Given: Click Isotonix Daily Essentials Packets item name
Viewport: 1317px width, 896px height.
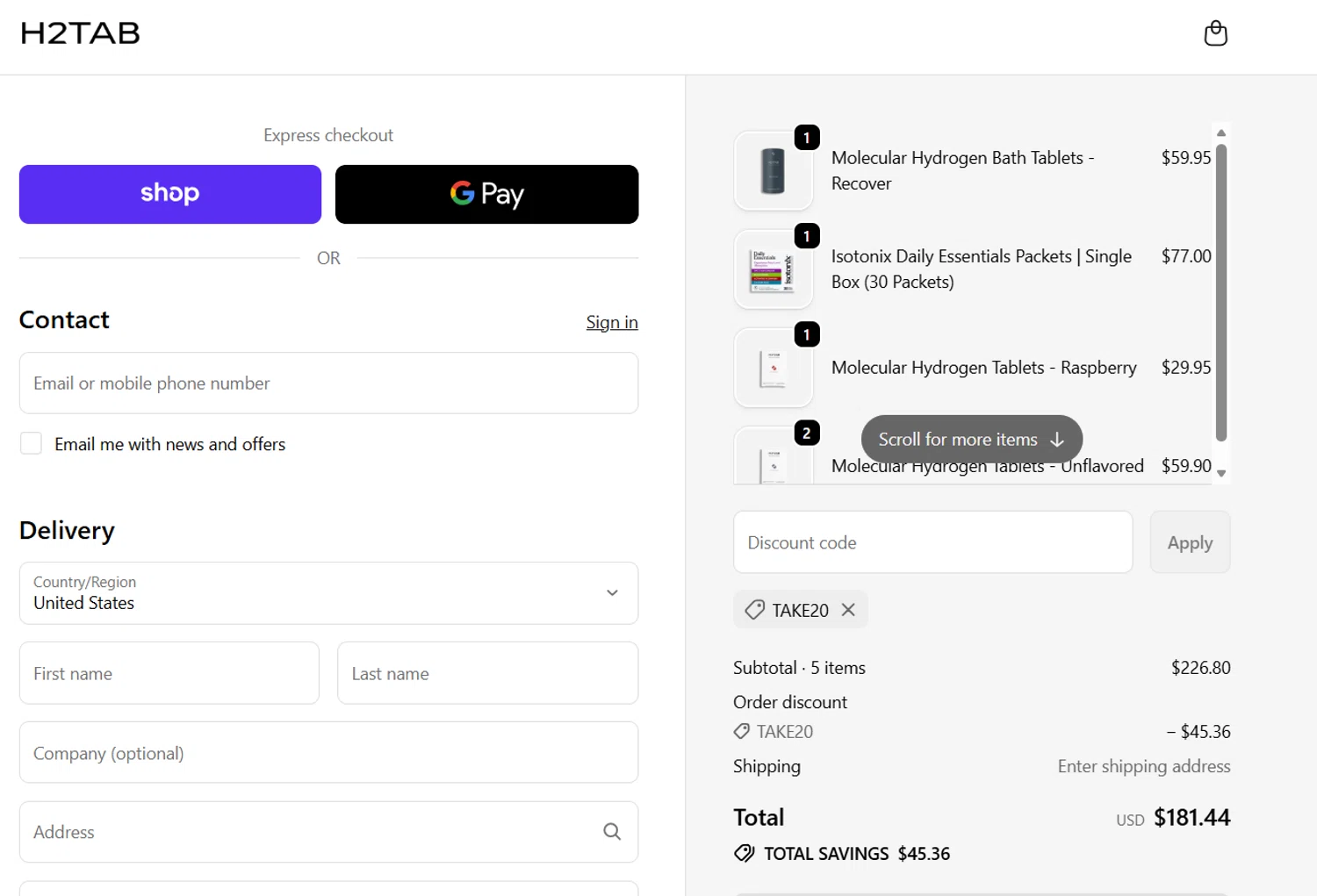Looking at the screenshot, I should (982, 269).
